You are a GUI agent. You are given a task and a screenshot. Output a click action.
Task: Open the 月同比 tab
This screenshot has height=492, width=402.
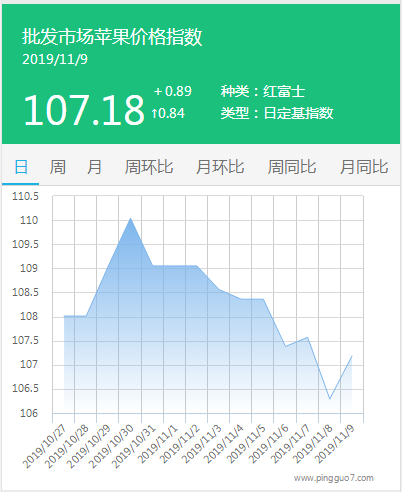[364, 167]
